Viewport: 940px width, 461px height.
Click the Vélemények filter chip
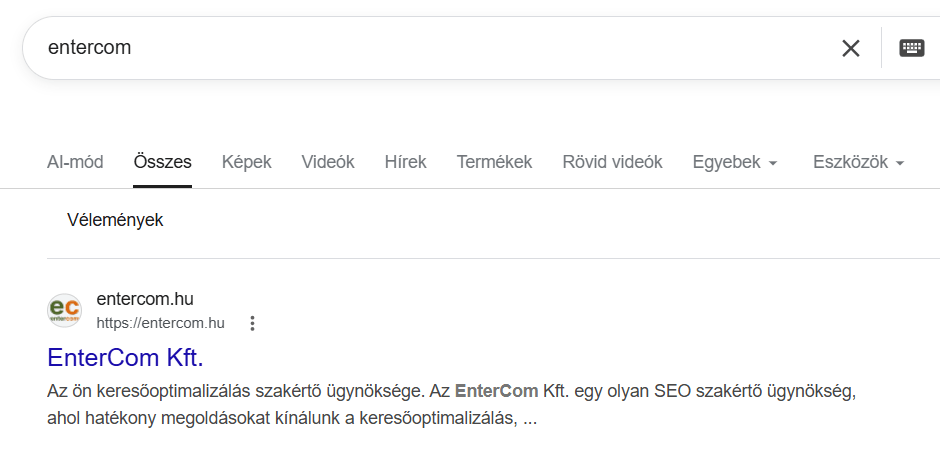(x=115, y=220)
